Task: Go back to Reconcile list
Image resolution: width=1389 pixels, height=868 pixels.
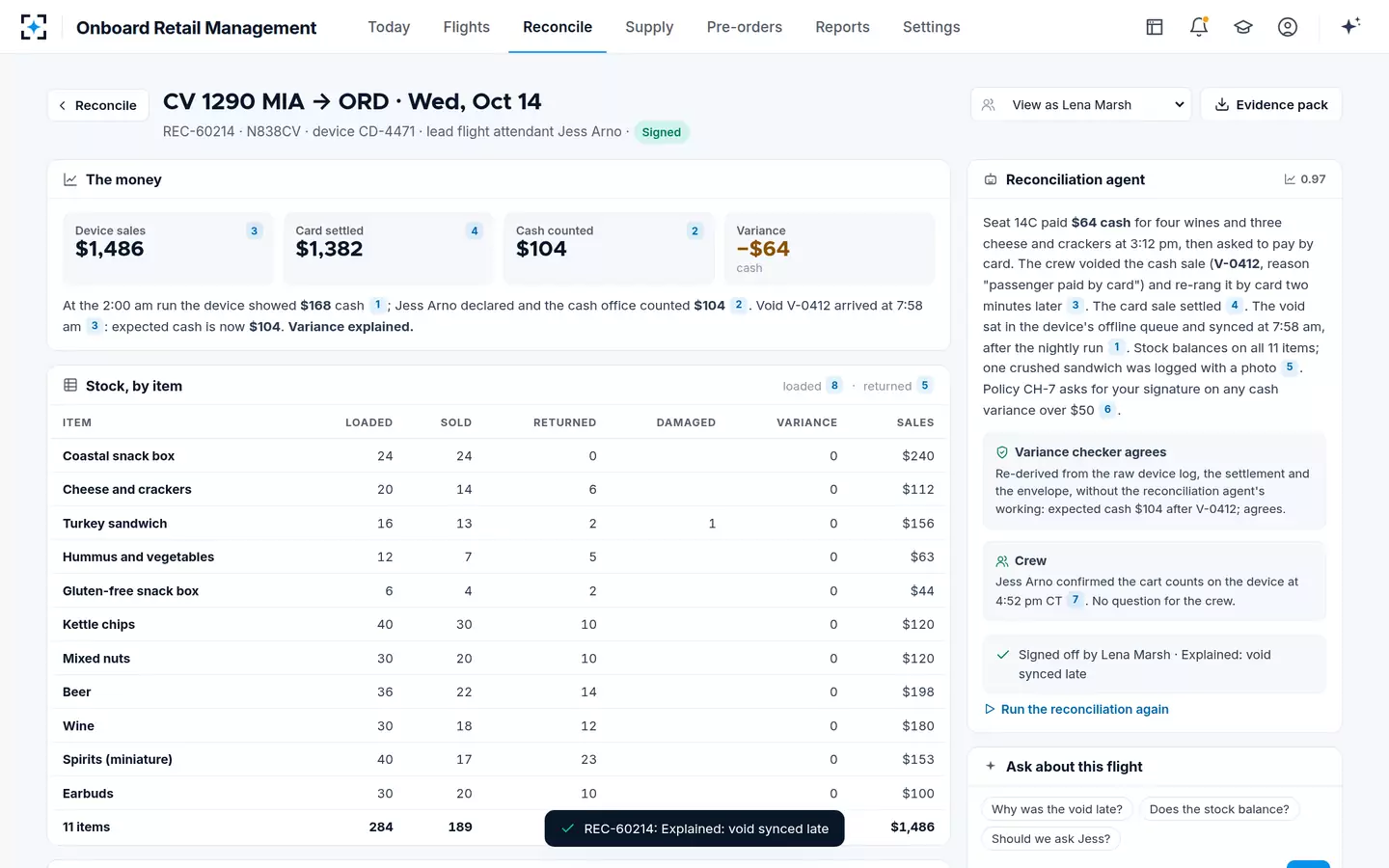Action: (x=98, y=105)
